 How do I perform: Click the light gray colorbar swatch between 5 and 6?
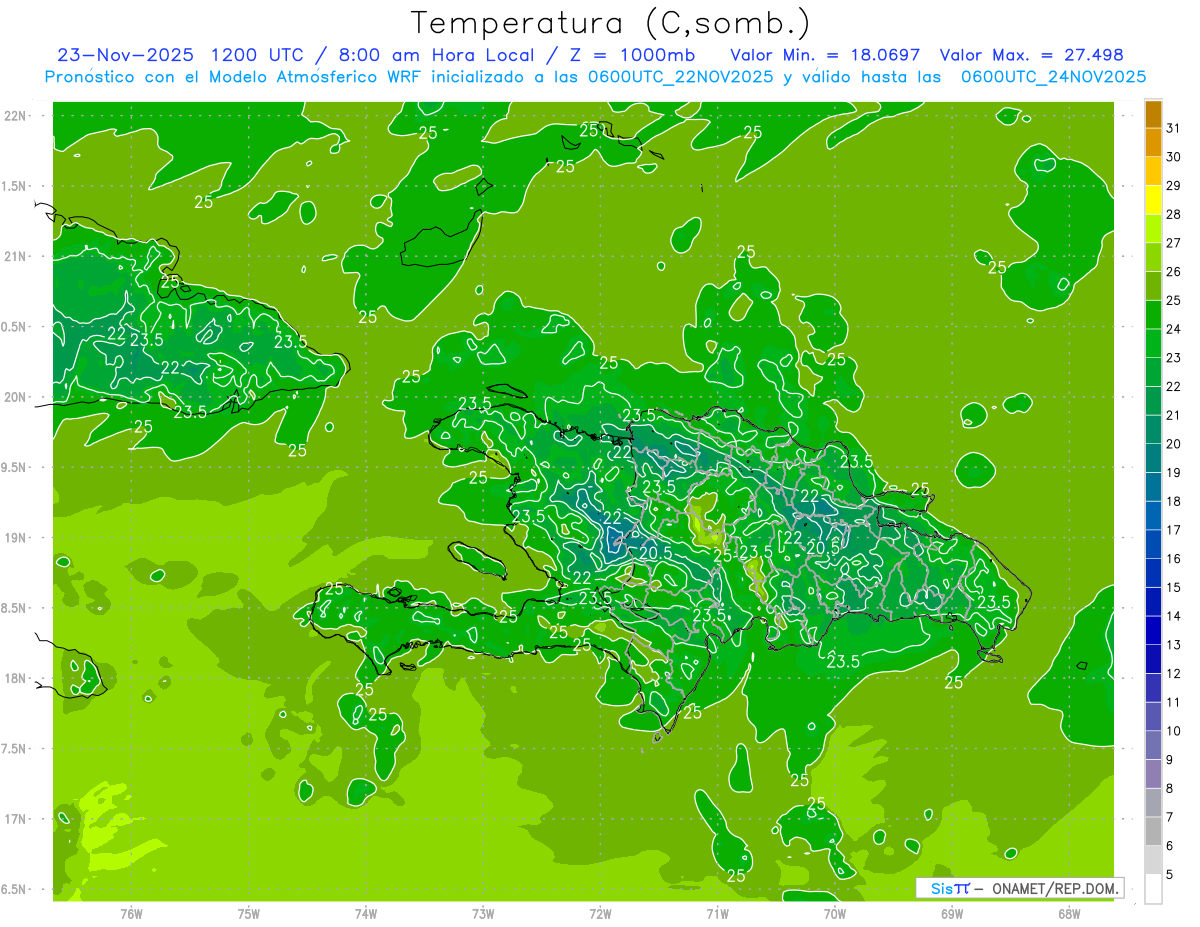point(1153,860)
